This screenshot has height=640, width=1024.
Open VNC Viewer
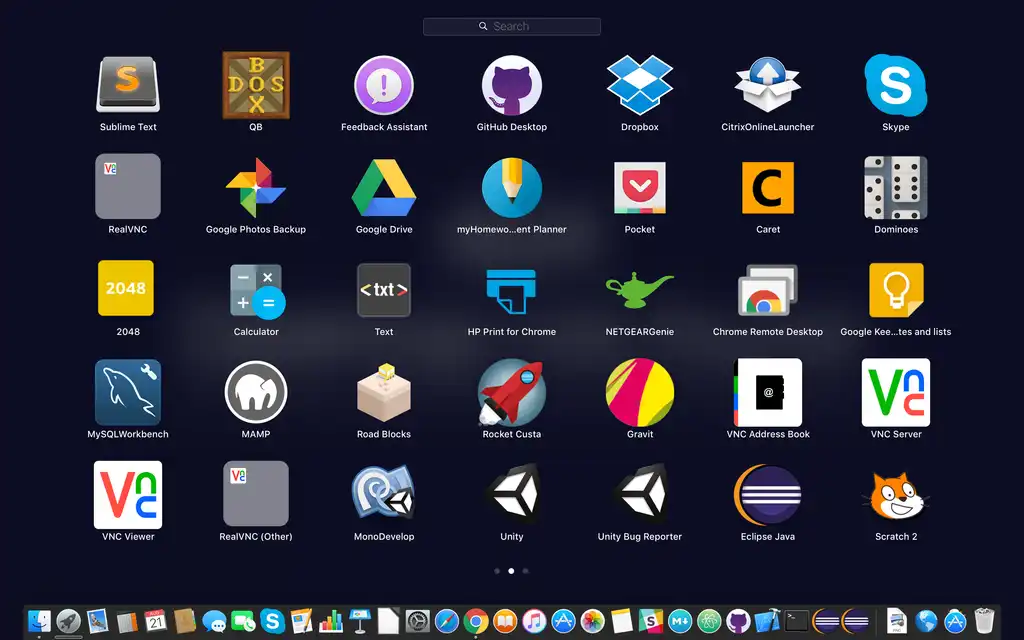(x=127, y=497)
